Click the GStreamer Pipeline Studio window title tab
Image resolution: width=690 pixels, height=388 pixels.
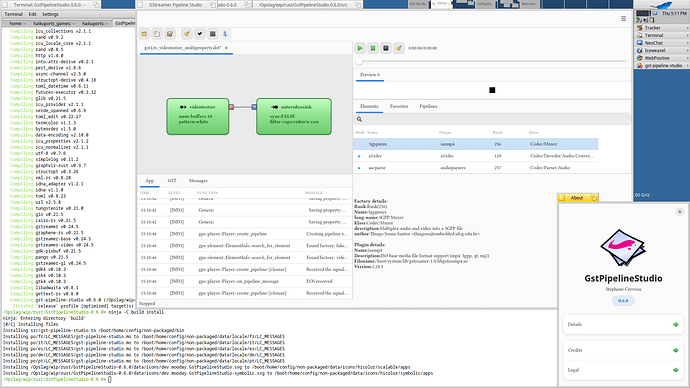[x=175, y=5]
